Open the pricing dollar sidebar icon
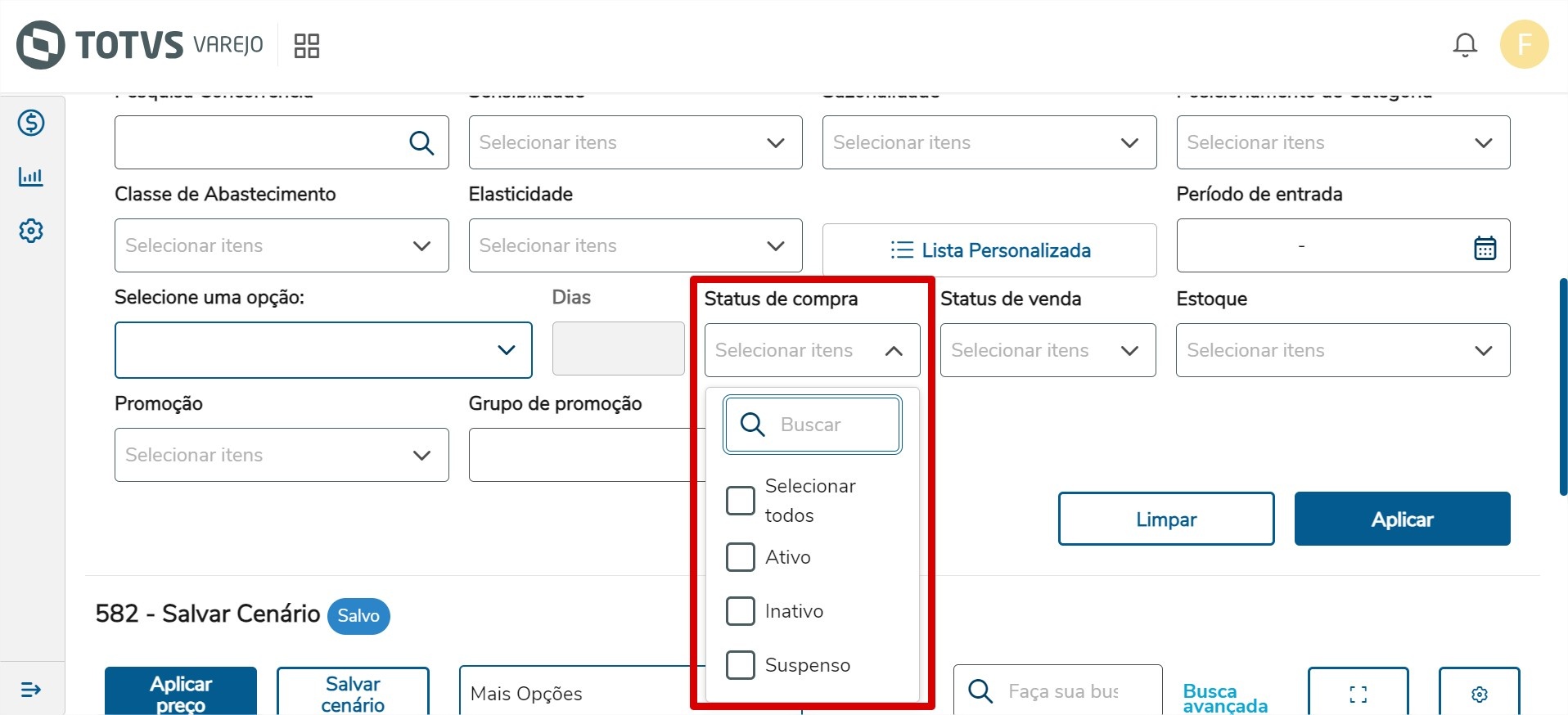 (x=31, y=123)
